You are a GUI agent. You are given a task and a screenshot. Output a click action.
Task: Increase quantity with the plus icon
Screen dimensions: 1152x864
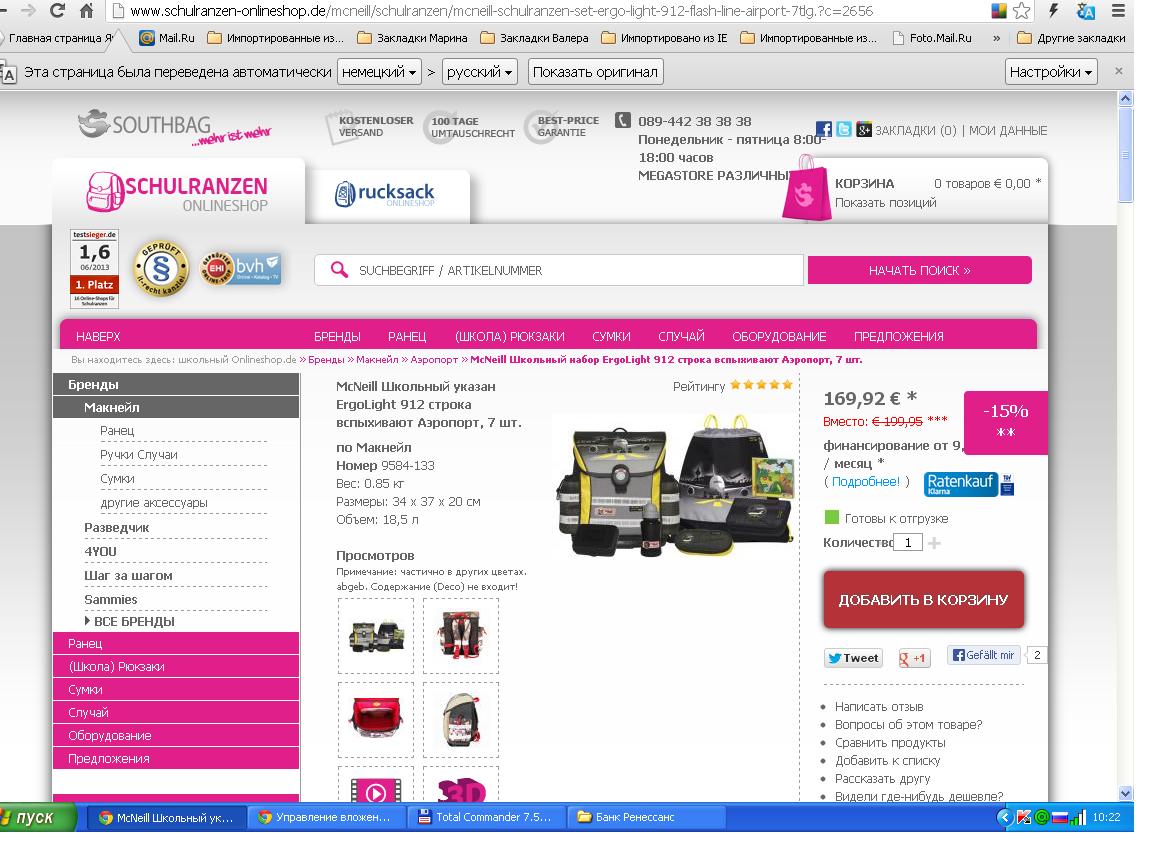coord(934,543)
